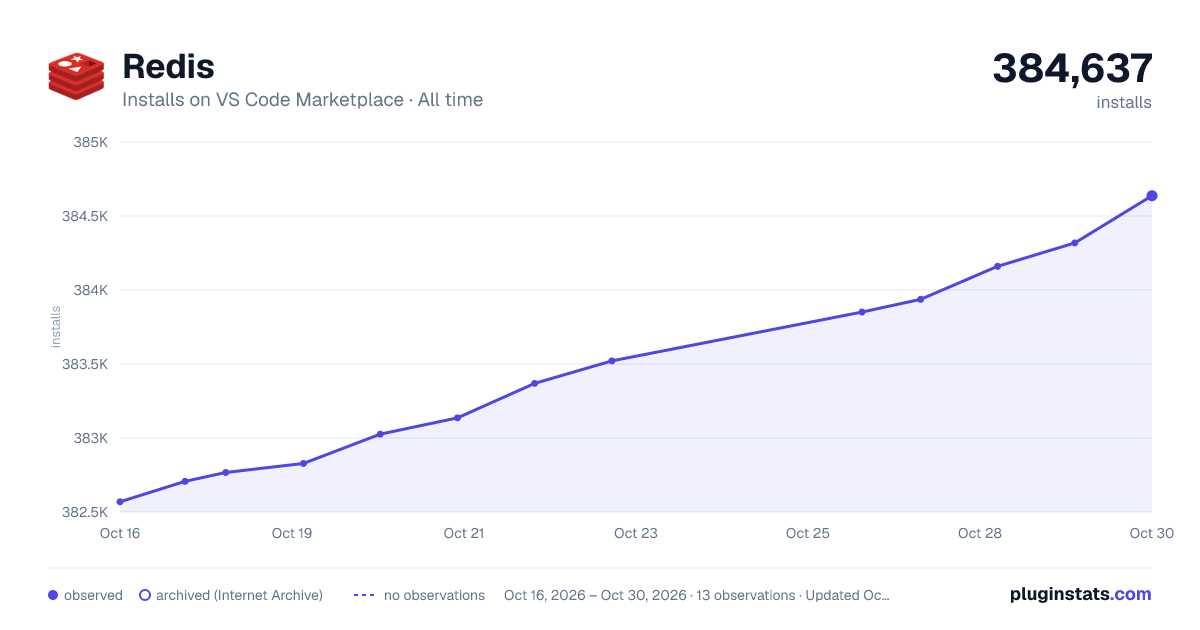Click the Oct 16 x-axis label

click(120, 533)
